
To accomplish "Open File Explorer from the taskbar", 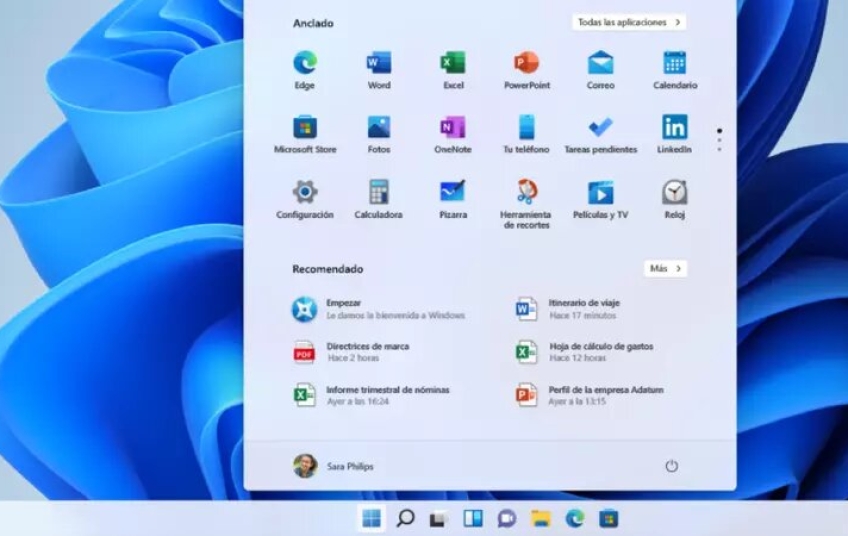I will (x=541, y=518).
